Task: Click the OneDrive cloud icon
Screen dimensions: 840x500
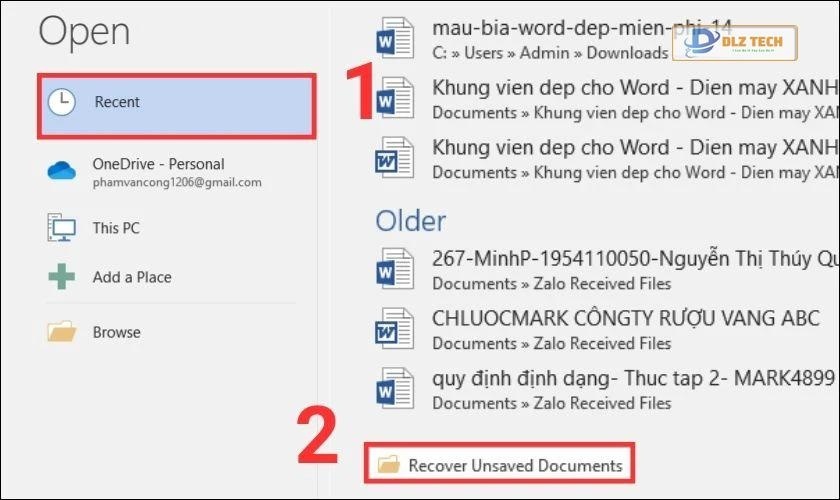Action: coord(62,171)
